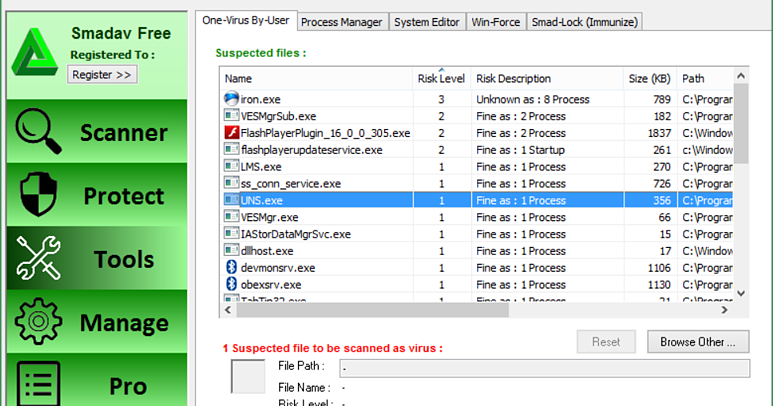
Task: Click the Manage gear icon
Action: point(38,321)
